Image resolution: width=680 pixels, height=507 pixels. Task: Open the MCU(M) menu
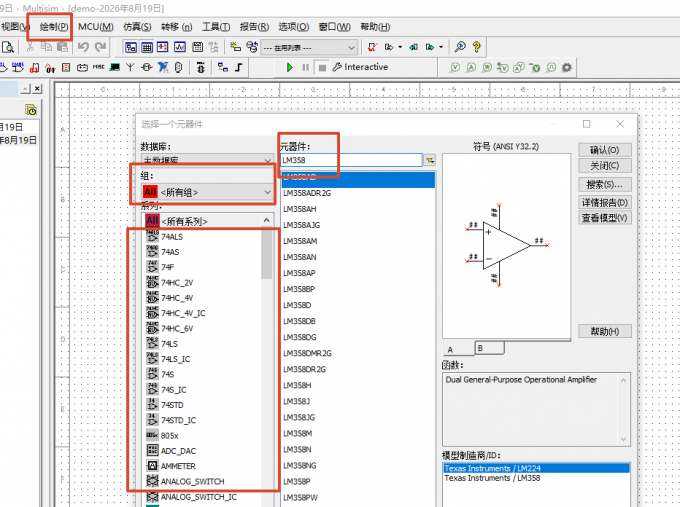pyautogui.click(x=96, y=27)
